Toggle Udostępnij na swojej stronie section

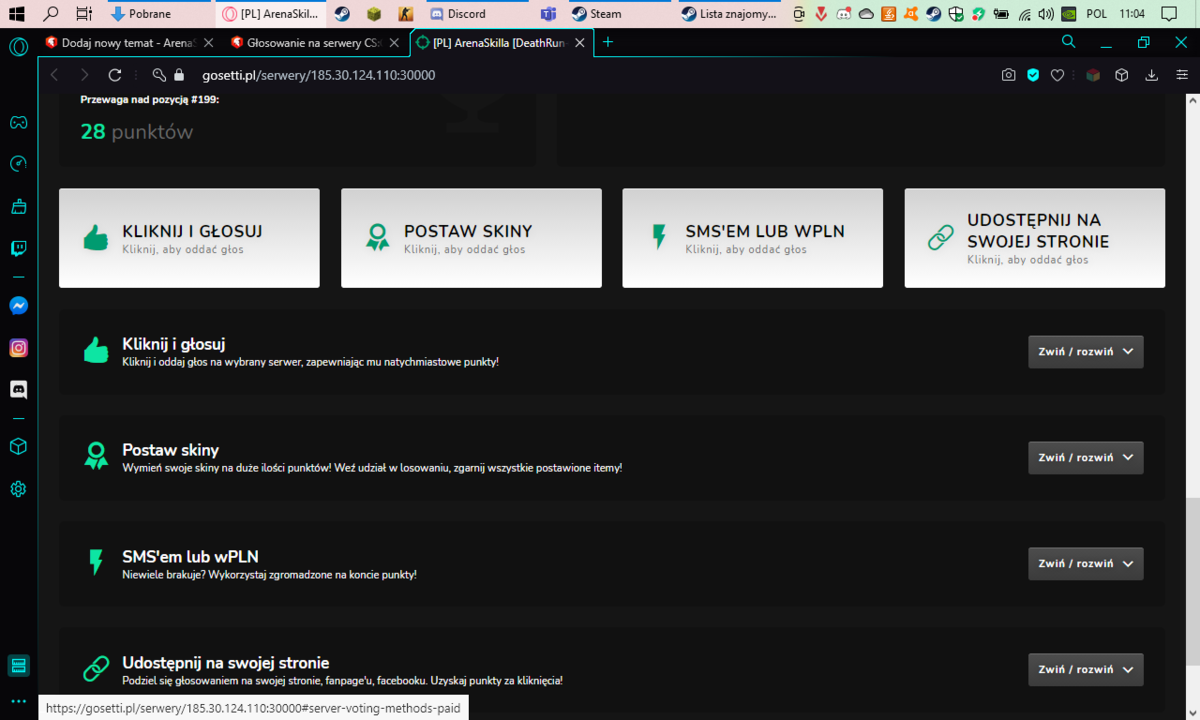(x=1086, y=670)
